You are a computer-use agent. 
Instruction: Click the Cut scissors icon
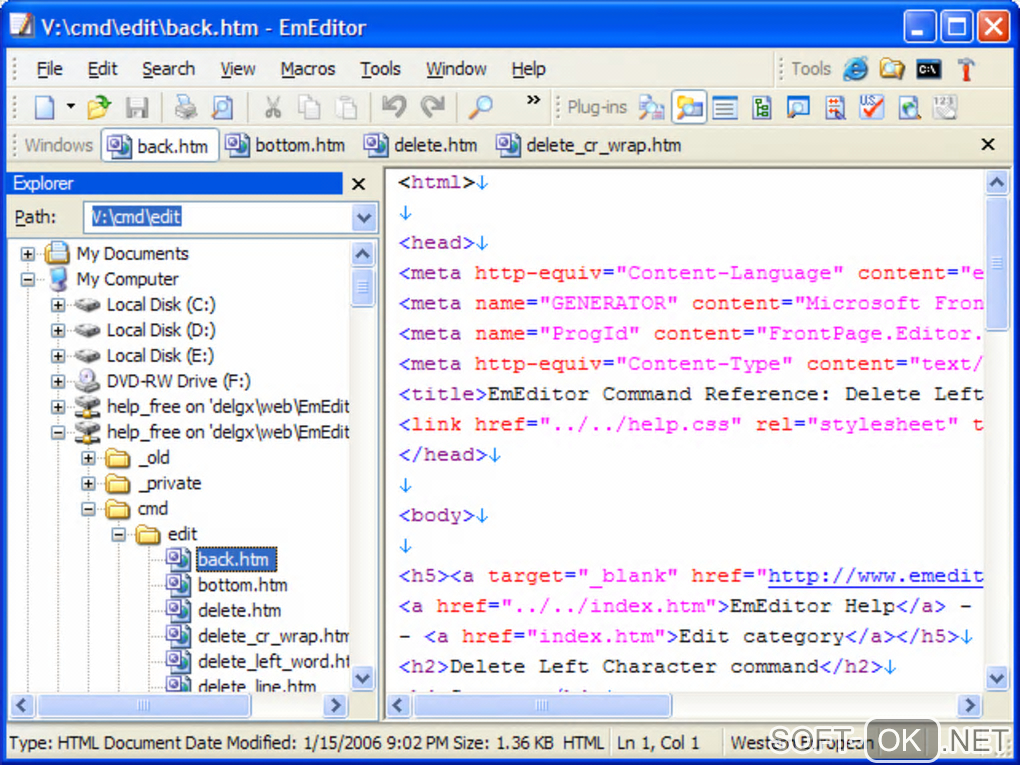(273, 107)
